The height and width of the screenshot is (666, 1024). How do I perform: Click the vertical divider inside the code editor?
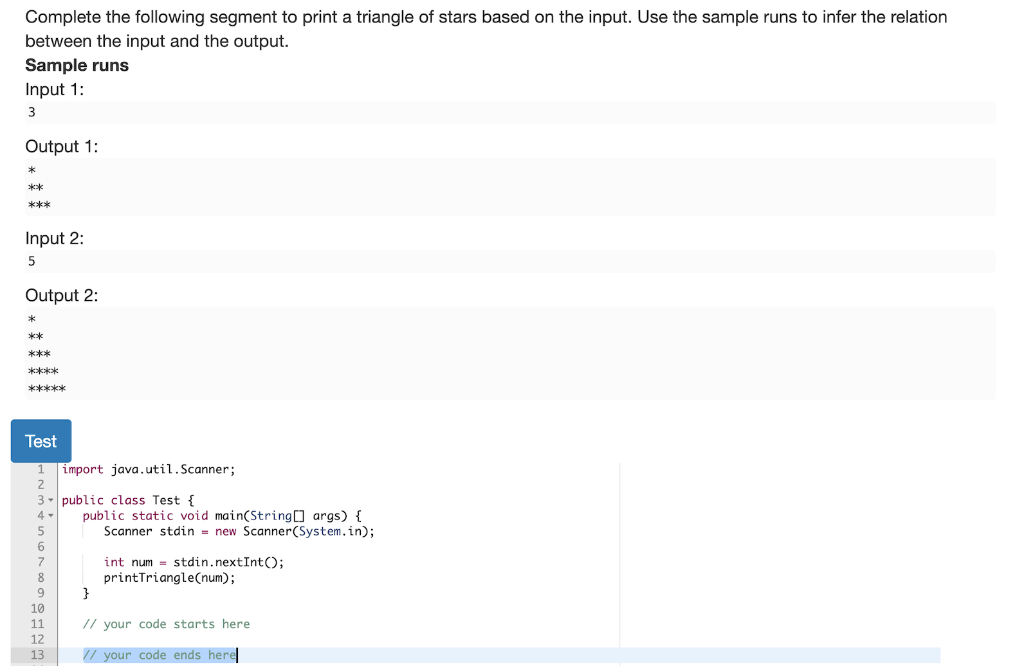tap(619, 560)
